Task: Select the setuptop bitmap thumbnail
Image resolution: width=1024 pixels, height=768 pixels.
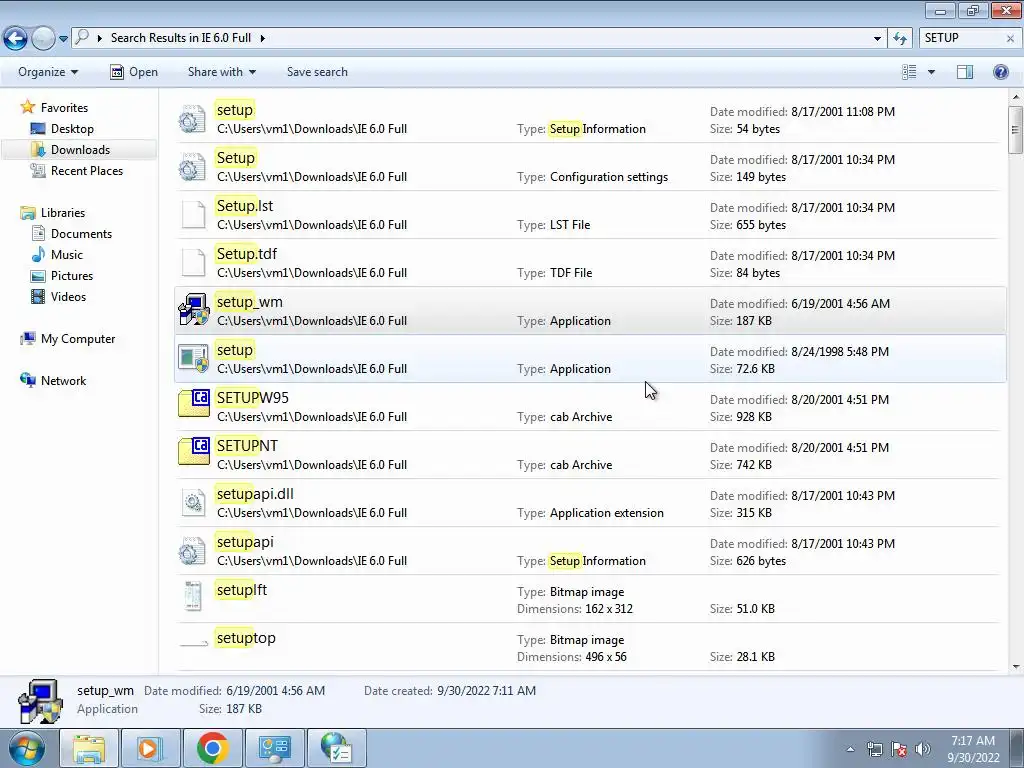Action: [193, 643]
